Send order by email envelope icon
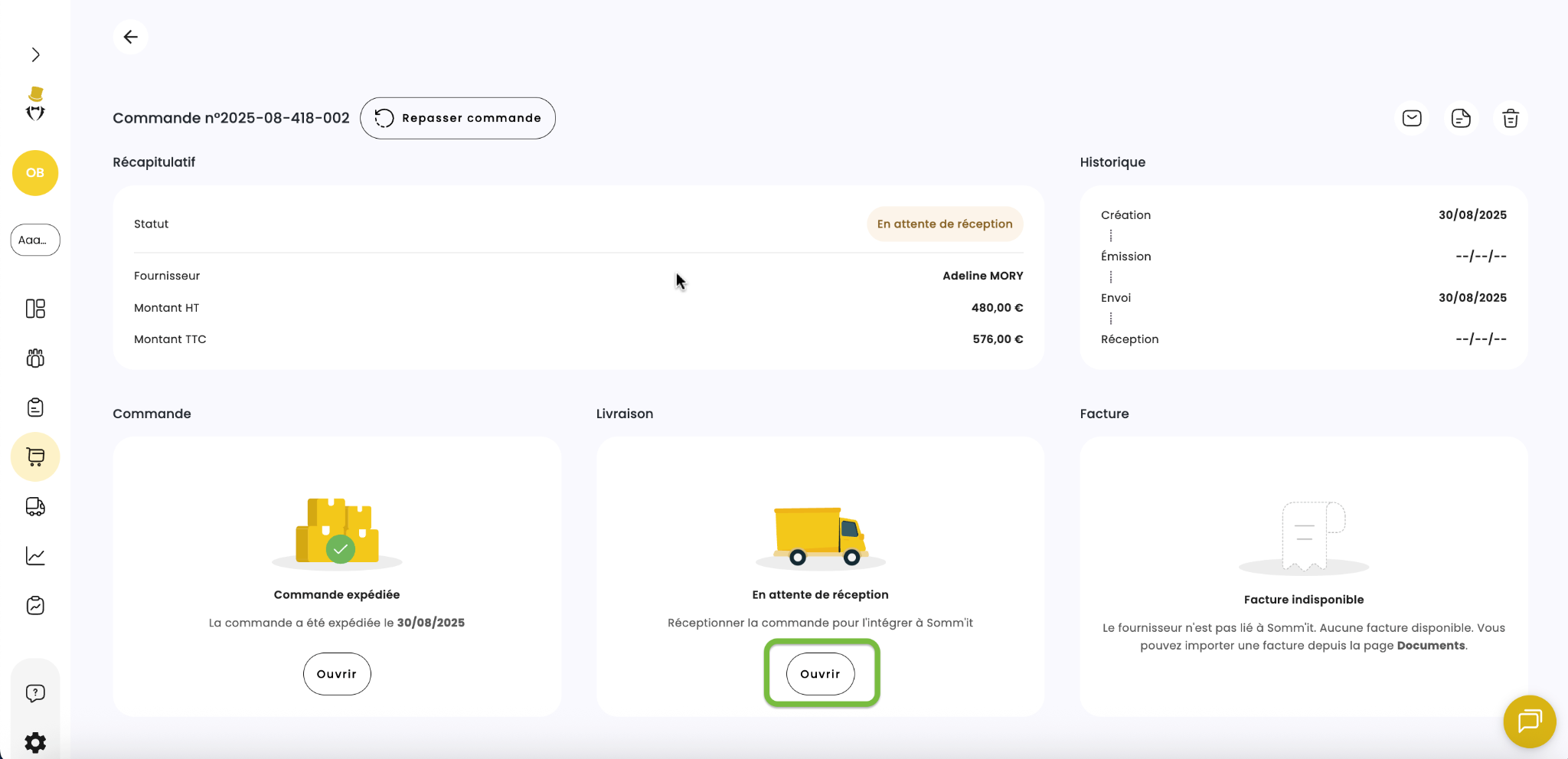1568x759 pixels. point(1412,118)
